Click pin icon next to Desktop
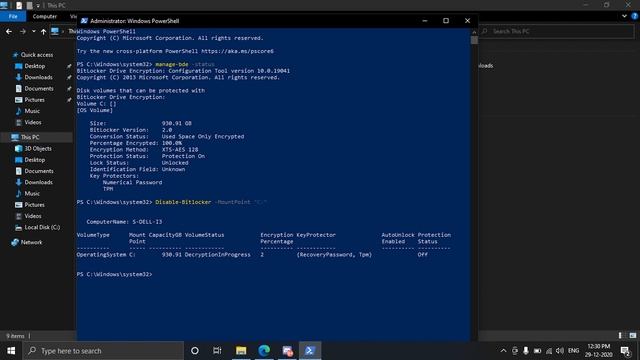 click(x=69, y=66)
